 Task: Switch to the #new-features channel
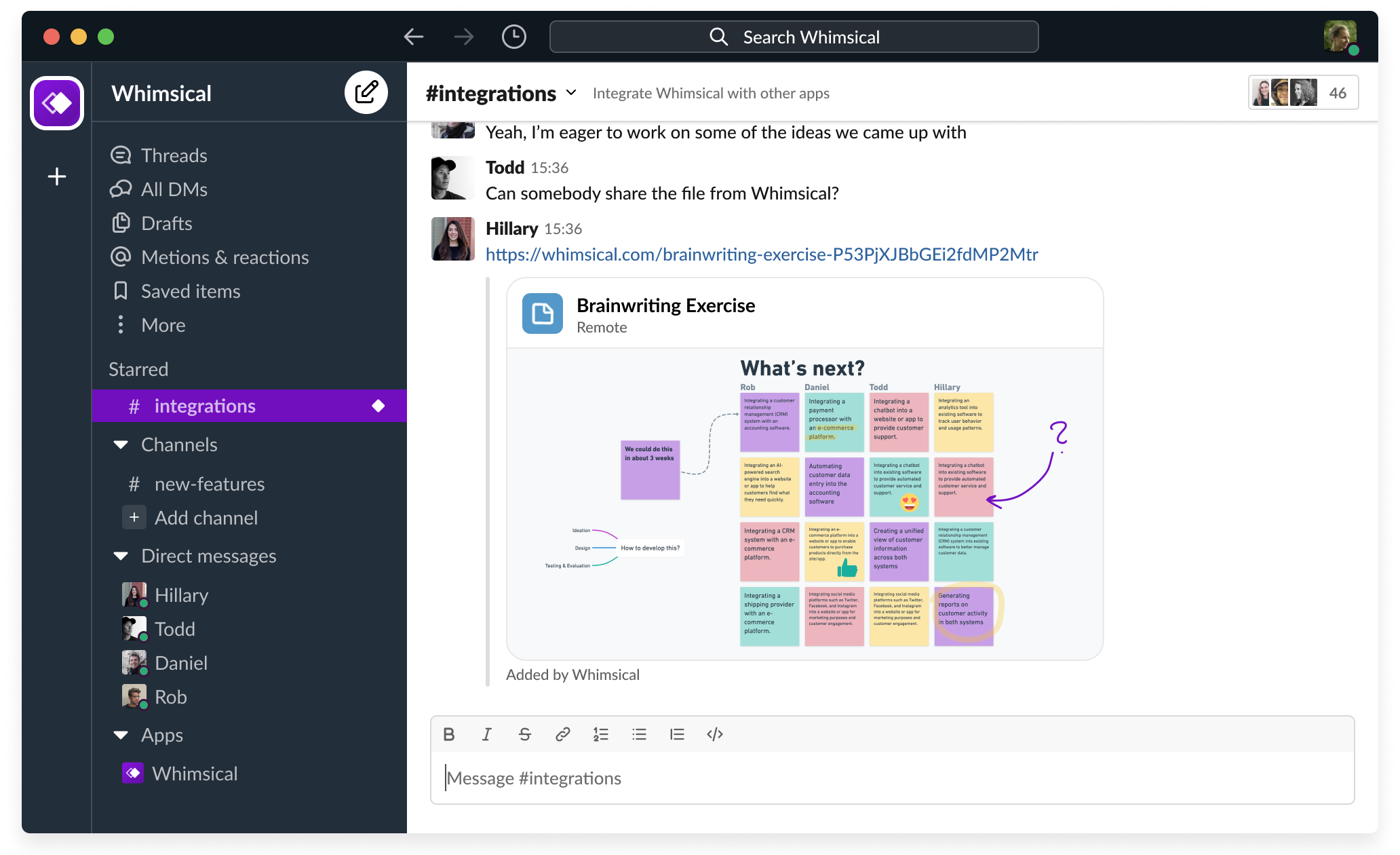click(x=209, y=484)
